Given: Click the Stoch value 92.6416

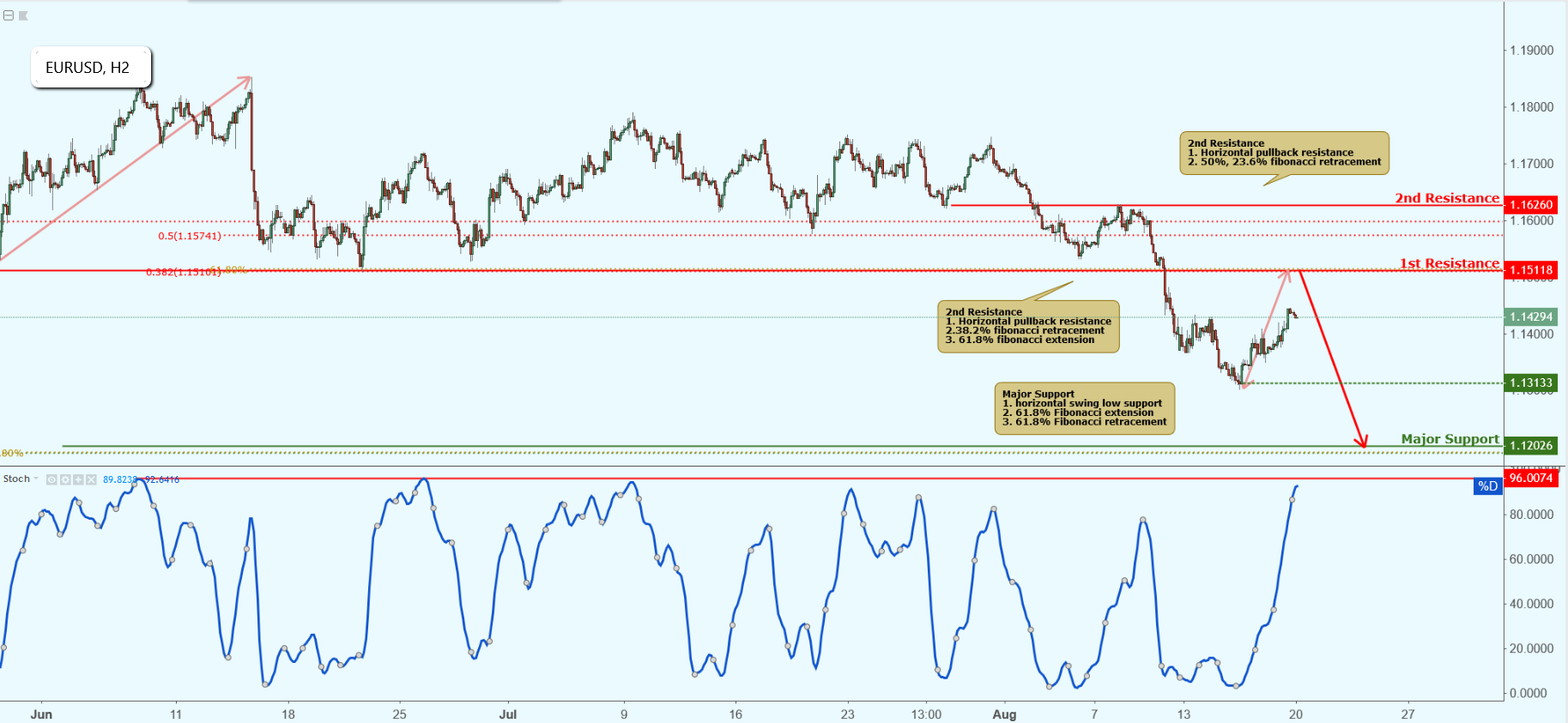Looking at the screenshot, I should coord(162,479).
